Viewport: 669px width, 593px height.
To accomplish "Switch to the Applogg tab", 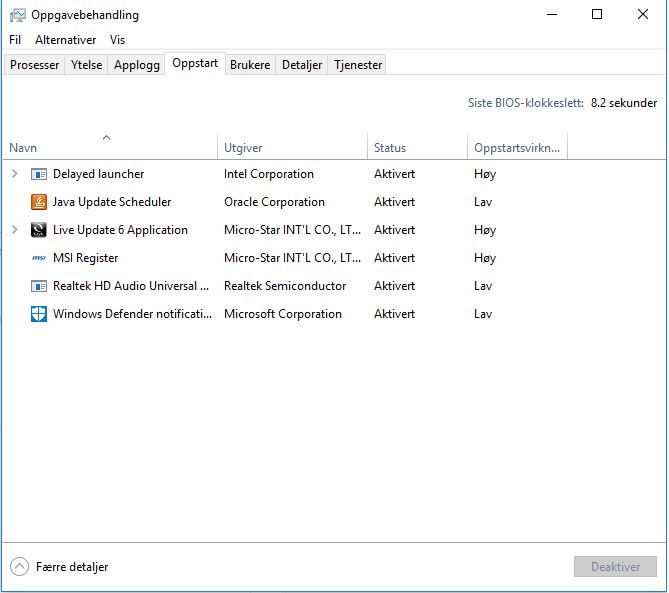I will click(x=137, y=65).
